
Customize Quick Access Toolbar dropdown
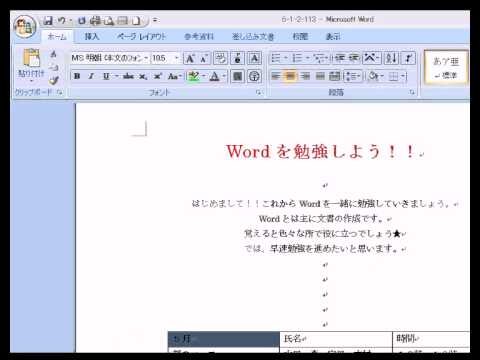point(155,21)
